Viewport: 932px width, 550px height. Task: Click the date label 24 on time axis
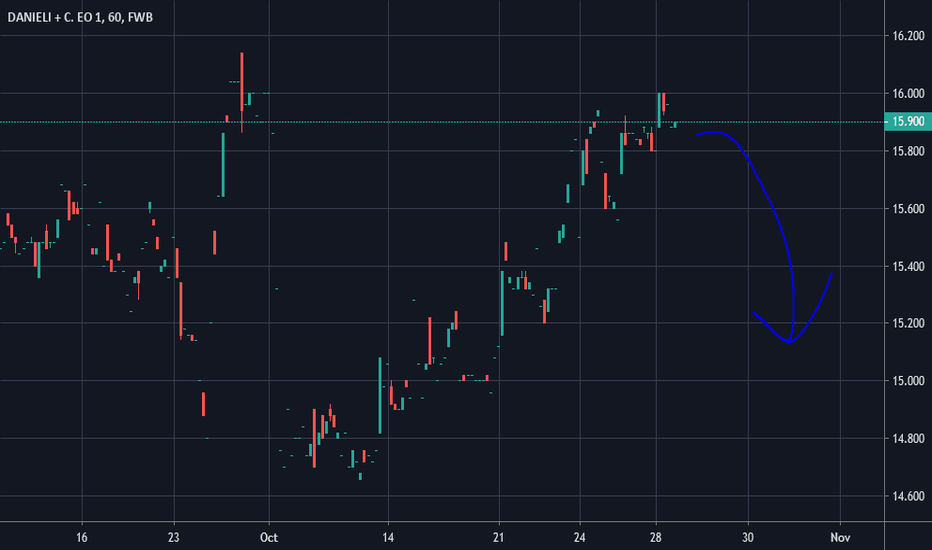point(580,538)
